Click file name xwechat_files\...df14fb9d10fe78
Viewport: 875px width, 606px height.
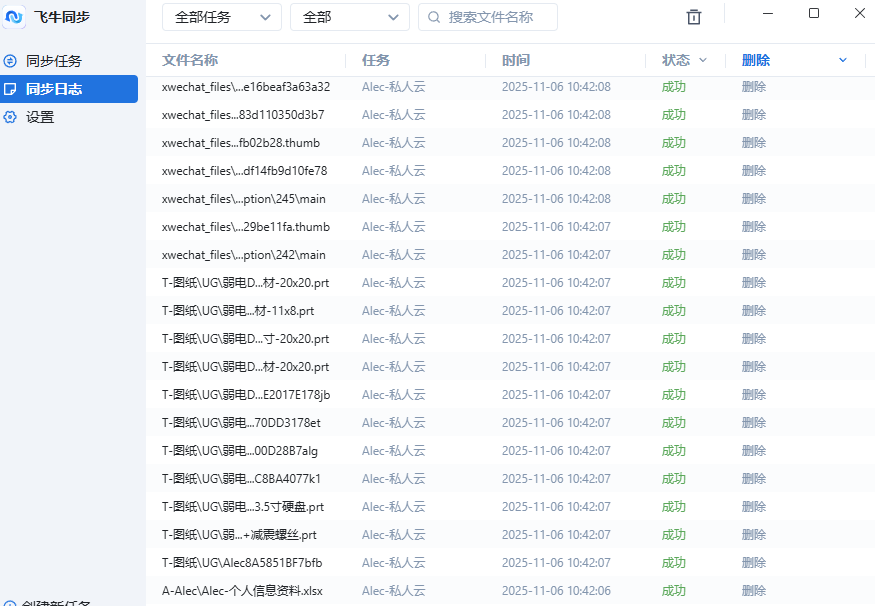pos(244,171)
